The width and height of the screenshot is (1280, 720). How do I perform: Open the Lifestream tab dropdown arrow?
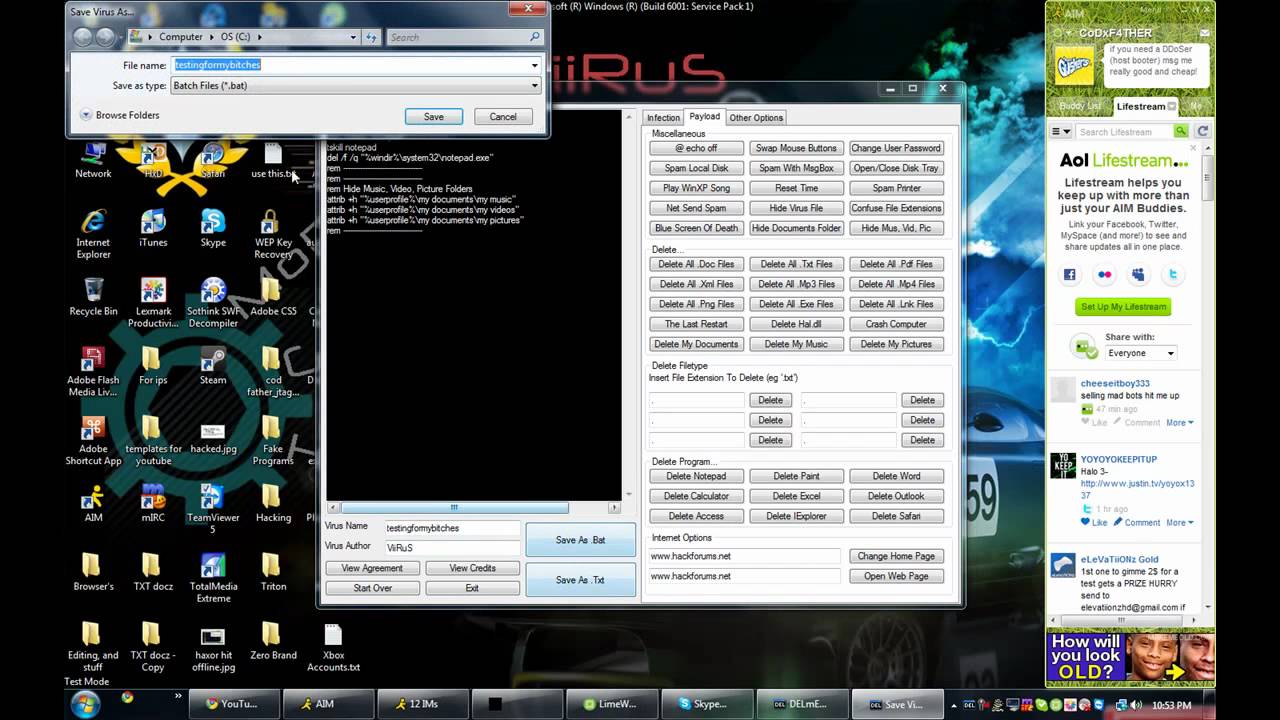click(1172, 106)
